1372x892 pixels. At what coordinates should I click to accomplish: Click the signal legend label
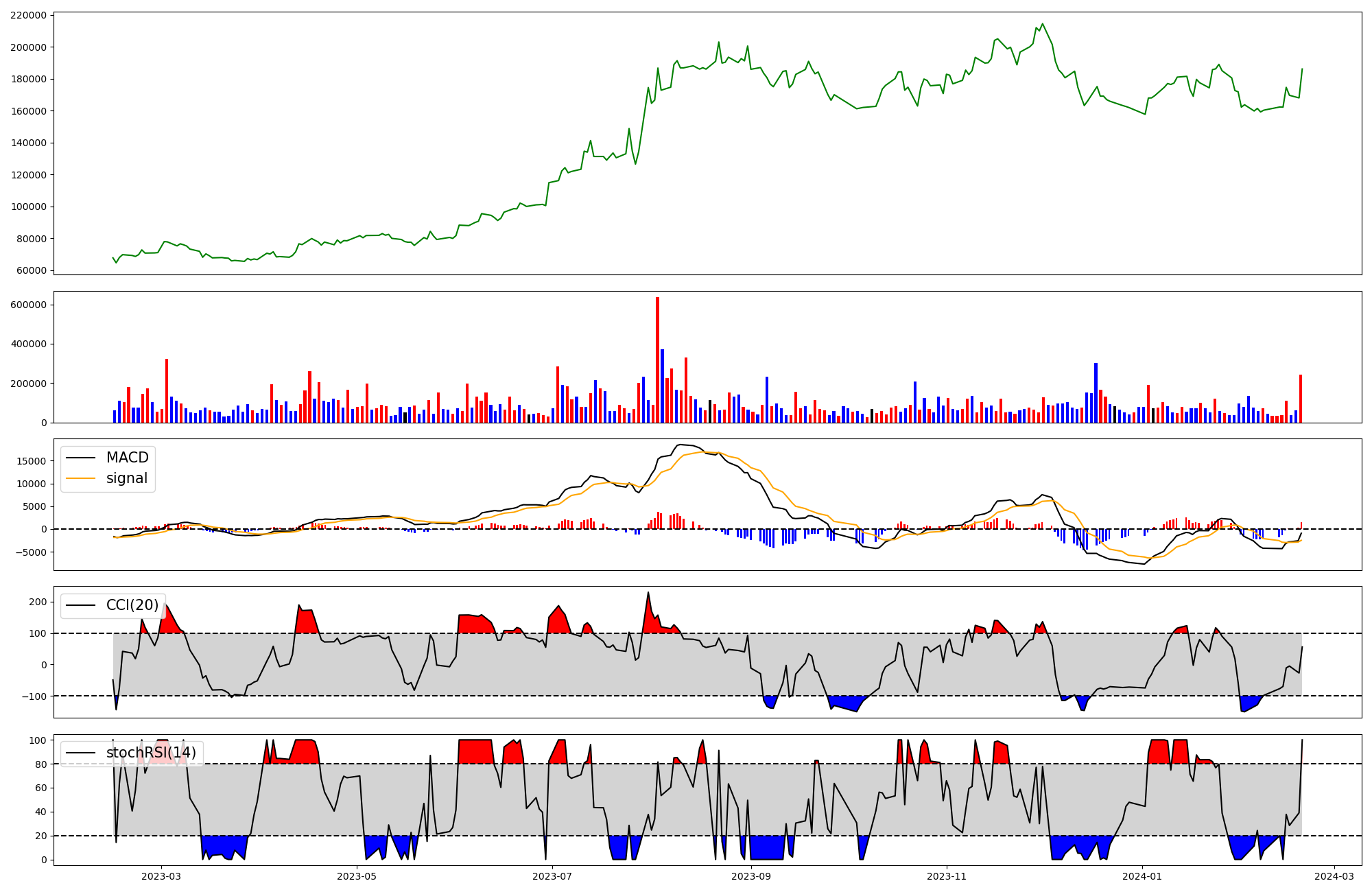point(127,478)
